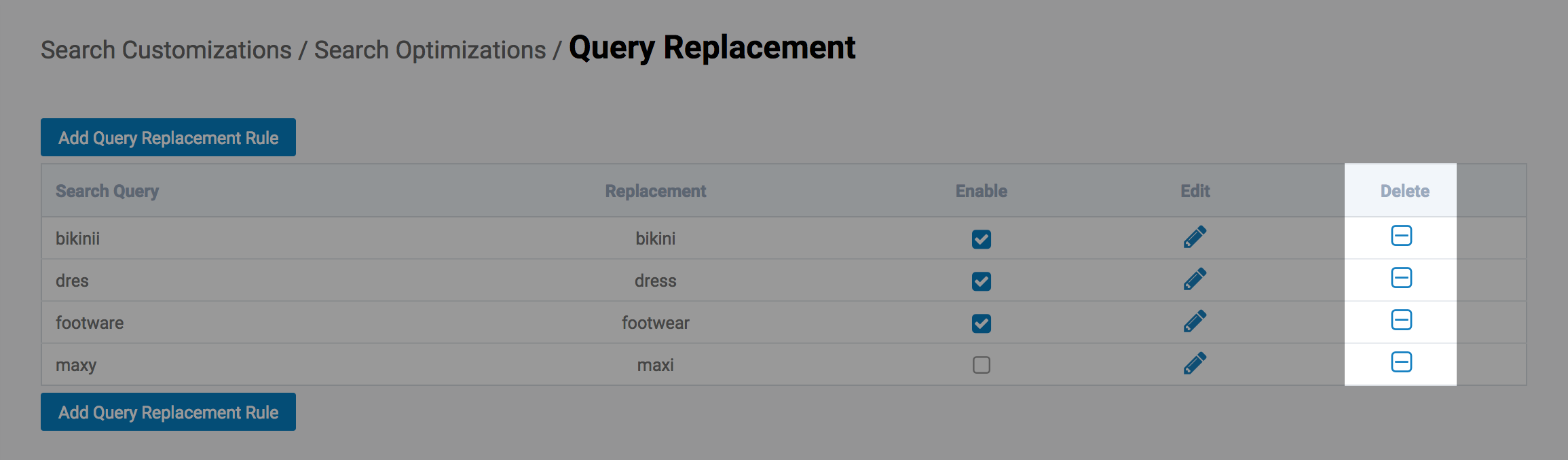The height and width of the screenshot is (460, 1568).
Task: Click the edit pencil for bikinii rule
Action: (x=1195, y=237)
